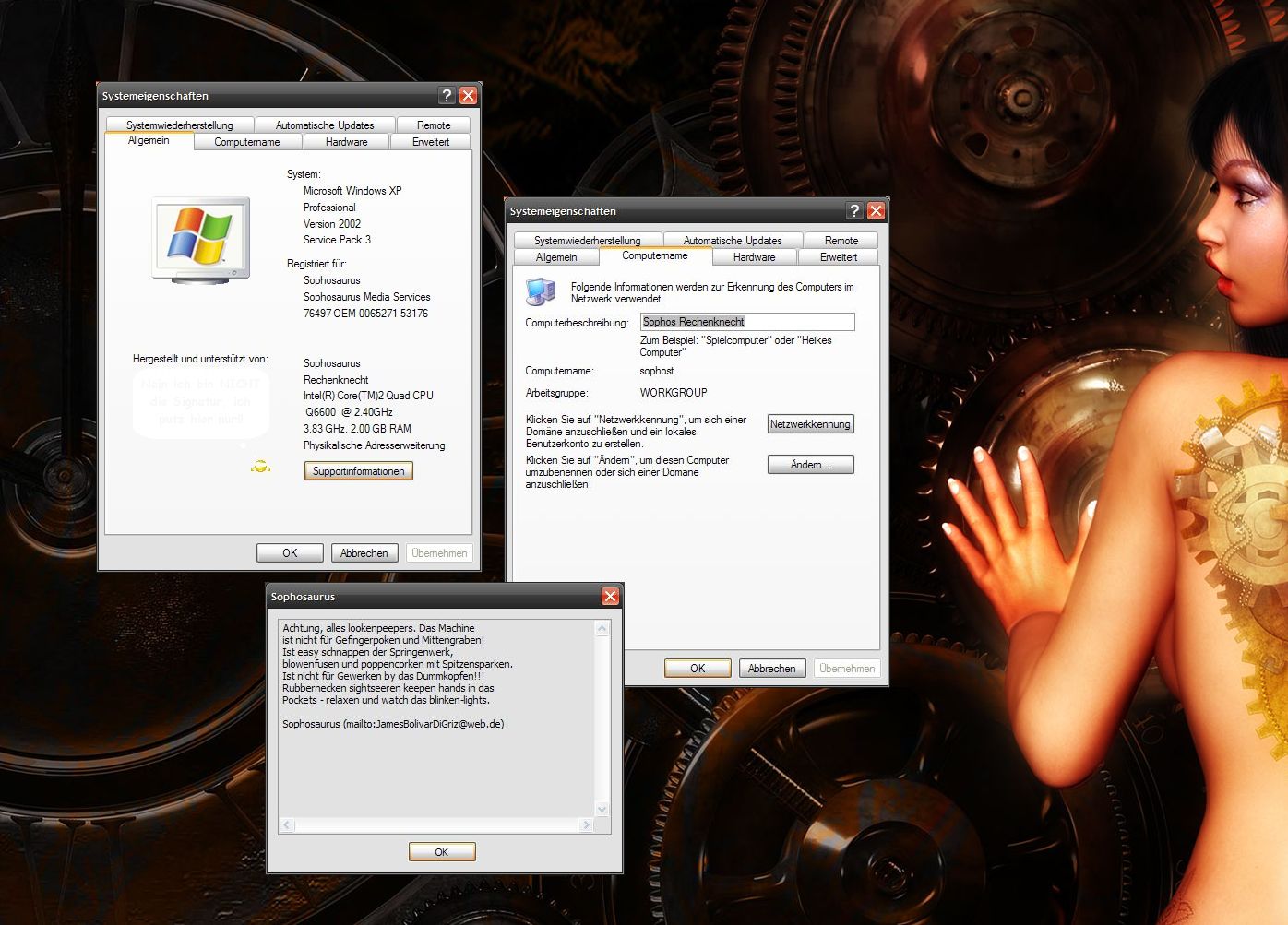Click 'Microsoft Windows XP' text
This screenshot has width=1288, height=925.
[352, 191]
